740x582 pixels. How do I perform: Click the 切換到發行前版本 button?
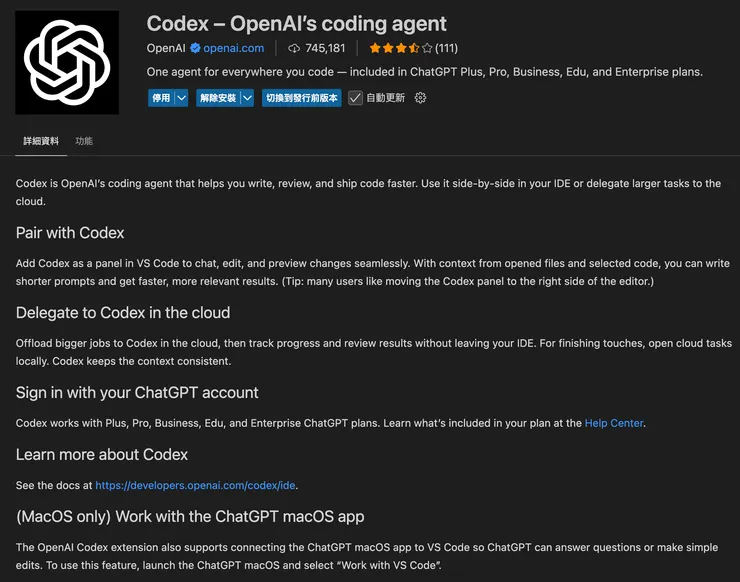pyautogui.click(x=302, y=98)
